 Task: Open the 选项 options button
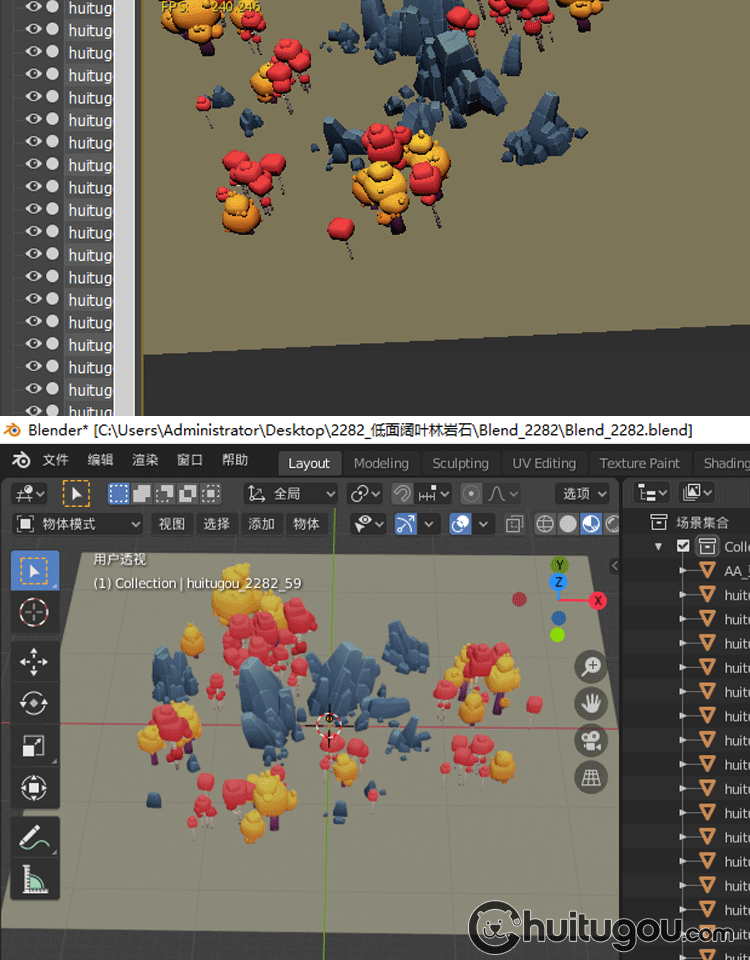point(584,493)
